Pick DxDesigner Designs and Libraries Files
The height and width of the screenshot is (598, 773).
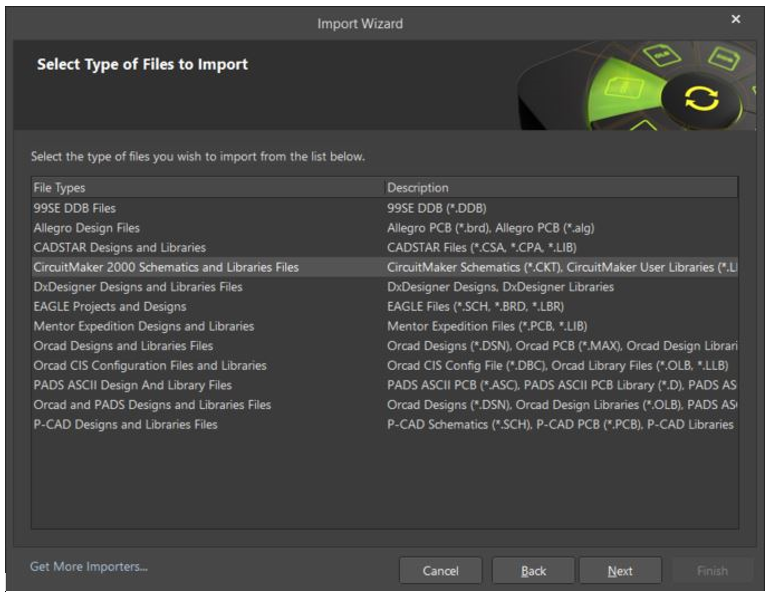pos(138,287)
